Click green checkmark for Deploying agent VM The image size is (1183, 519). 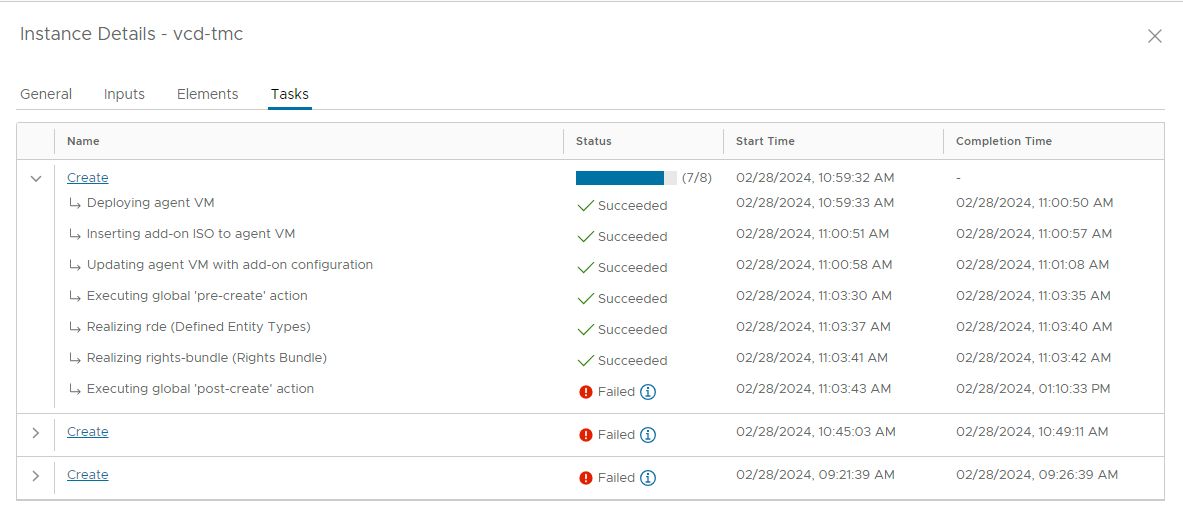[x=586, y=206]
